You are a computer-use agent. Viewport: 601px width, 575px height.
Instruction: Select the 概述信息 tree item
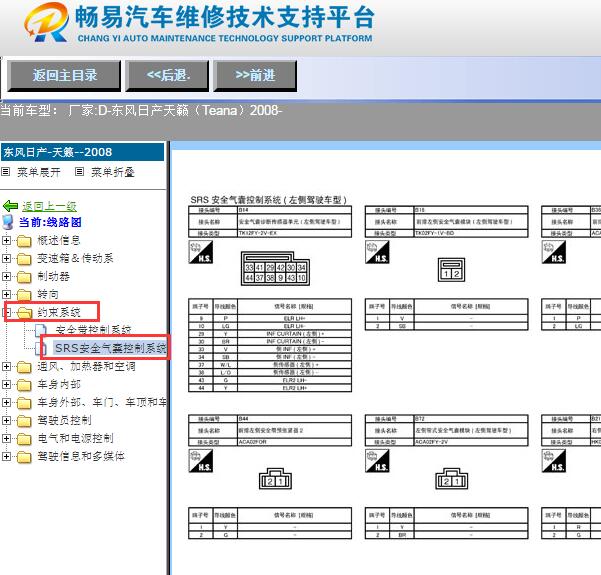[59, 240]
